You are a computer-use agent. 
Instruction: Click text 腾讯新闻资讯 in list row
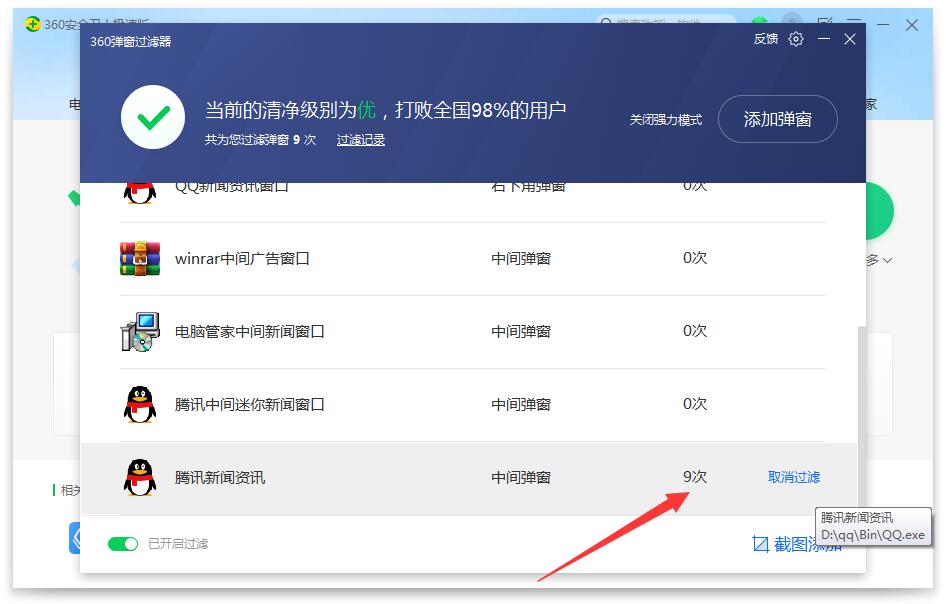click(220, 478)
